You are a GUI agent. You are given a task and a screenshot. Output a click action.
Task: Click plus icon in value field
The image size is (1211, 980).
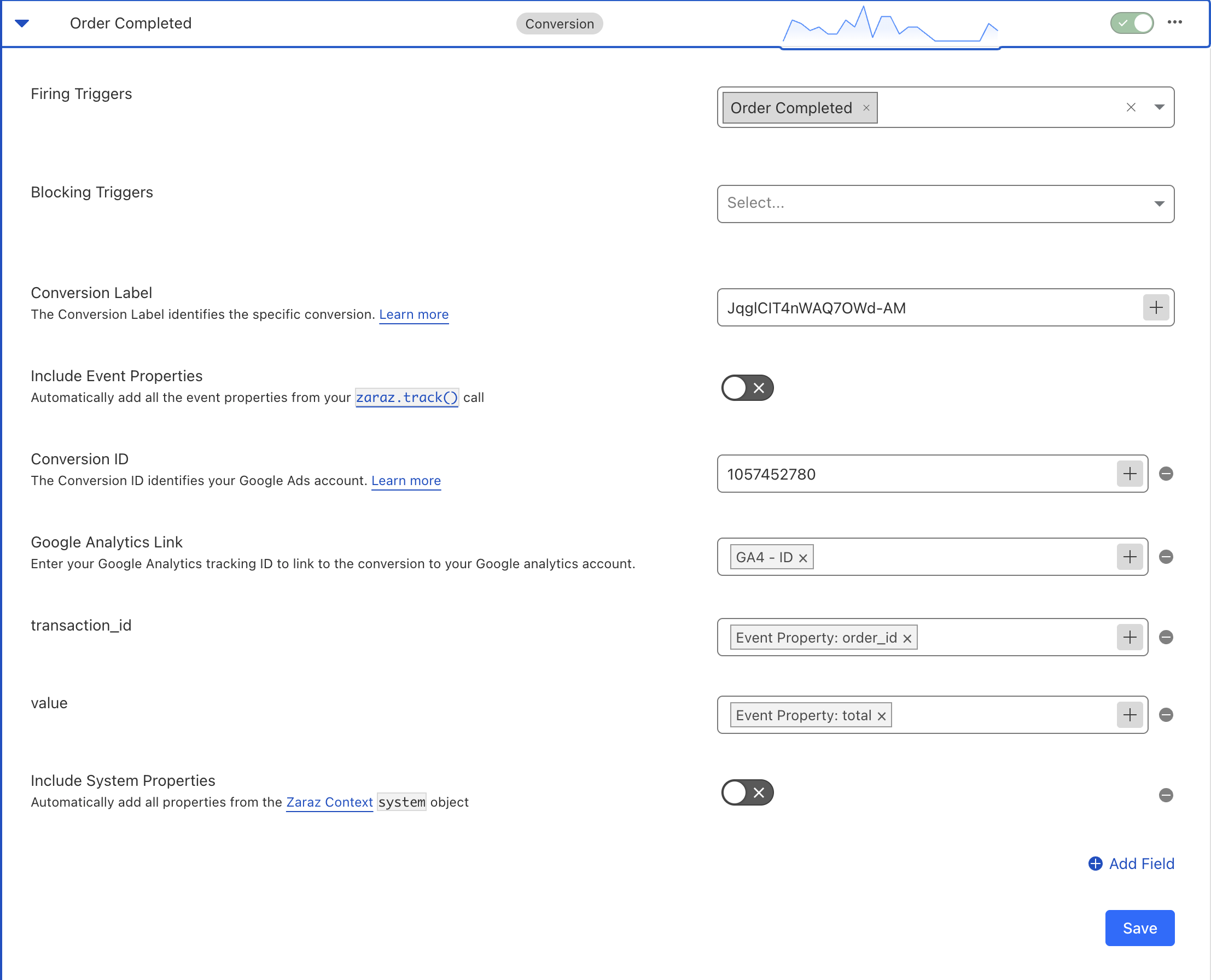pos(1129,715)
